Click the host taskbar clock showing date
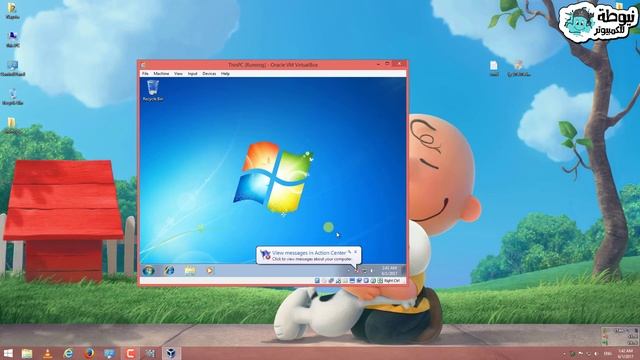The height and width of the screenshot is (360, 640). 626,354
